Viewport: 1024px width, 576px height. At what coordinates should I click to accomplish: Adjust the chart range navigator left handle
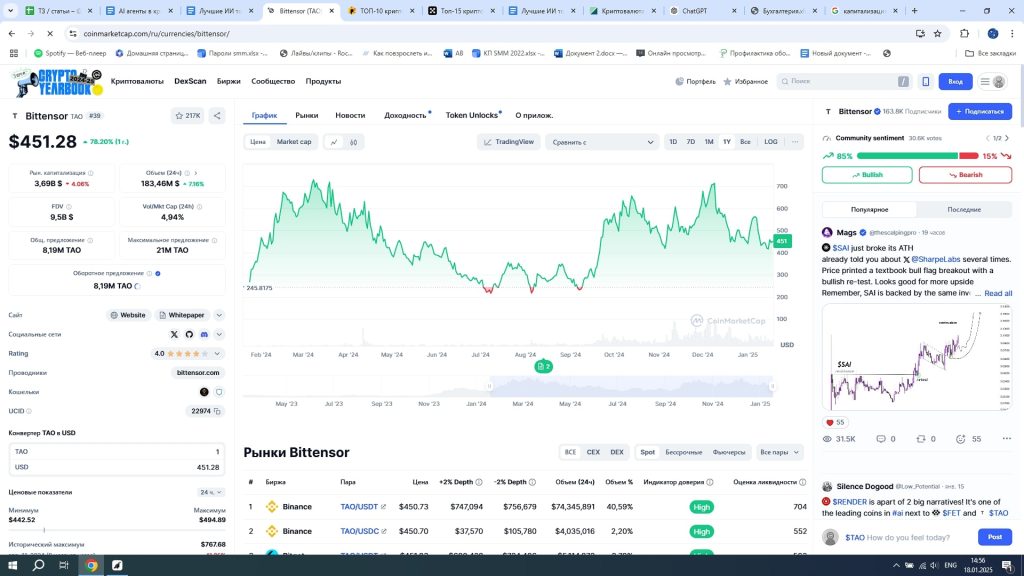tap(490, 387)
